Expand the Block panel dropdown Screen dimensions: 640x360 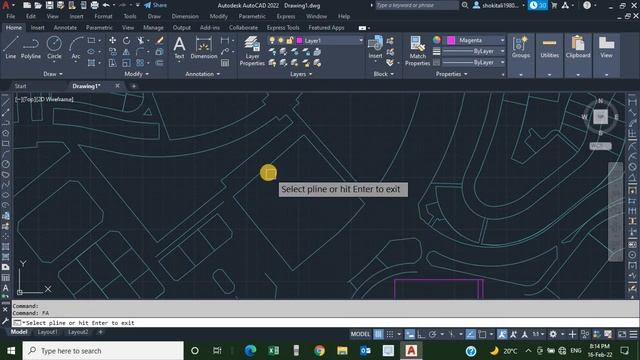pyautogui.click(x=384, y=74)
